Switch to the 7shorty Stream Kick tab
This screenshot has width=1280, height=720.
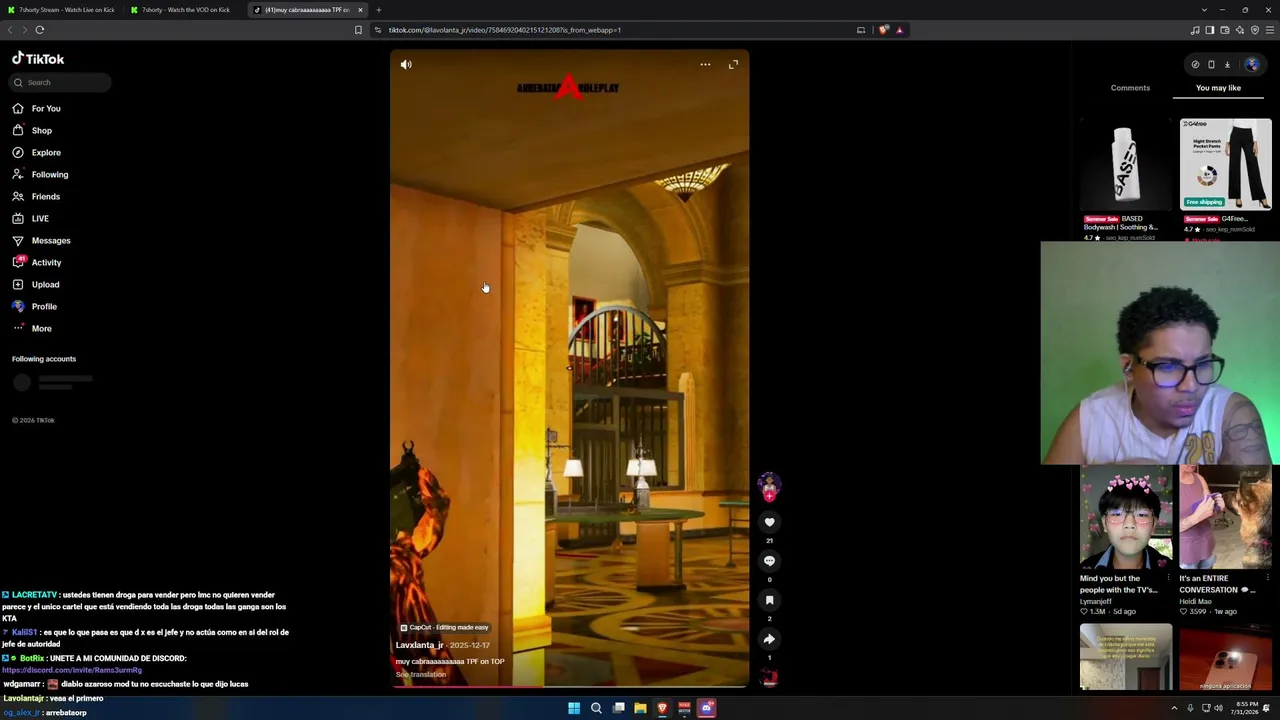coord(62,10)
